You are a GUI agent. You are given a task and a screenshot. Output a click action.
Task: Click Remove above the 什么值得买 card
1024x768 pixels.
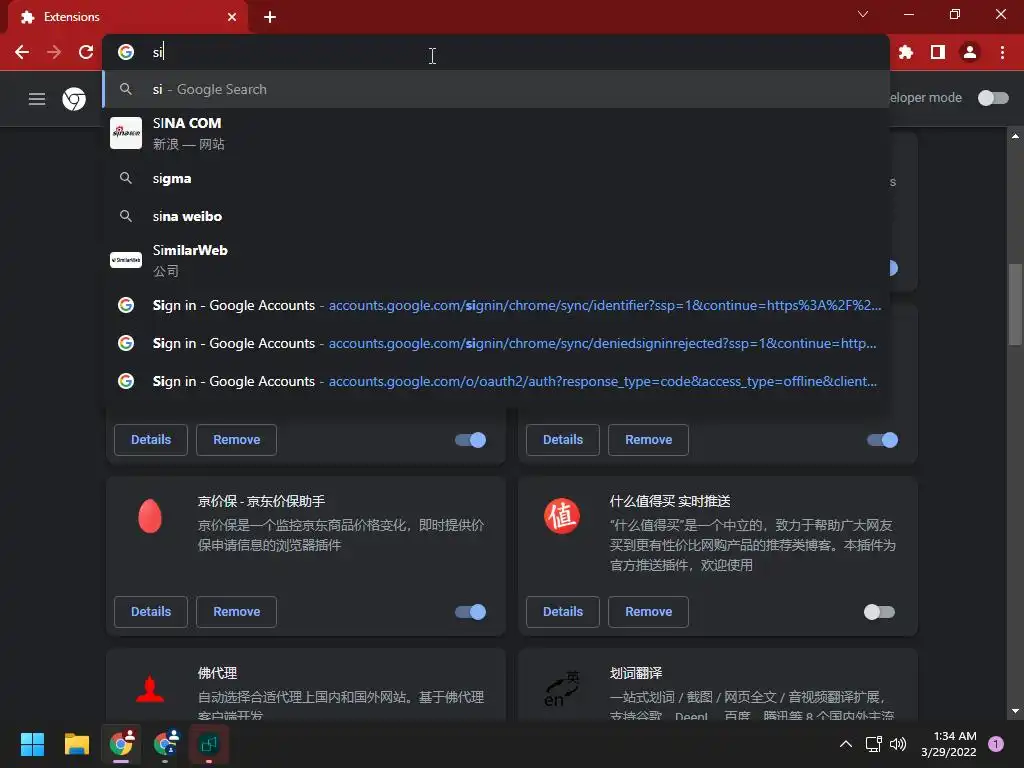point(648,440)
